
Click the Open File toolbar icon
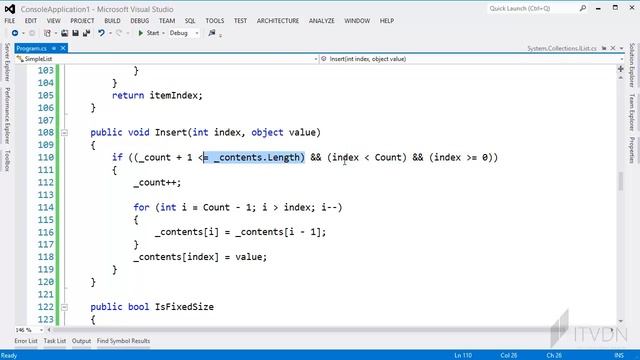pyautogui.click(x=64, y=33)
